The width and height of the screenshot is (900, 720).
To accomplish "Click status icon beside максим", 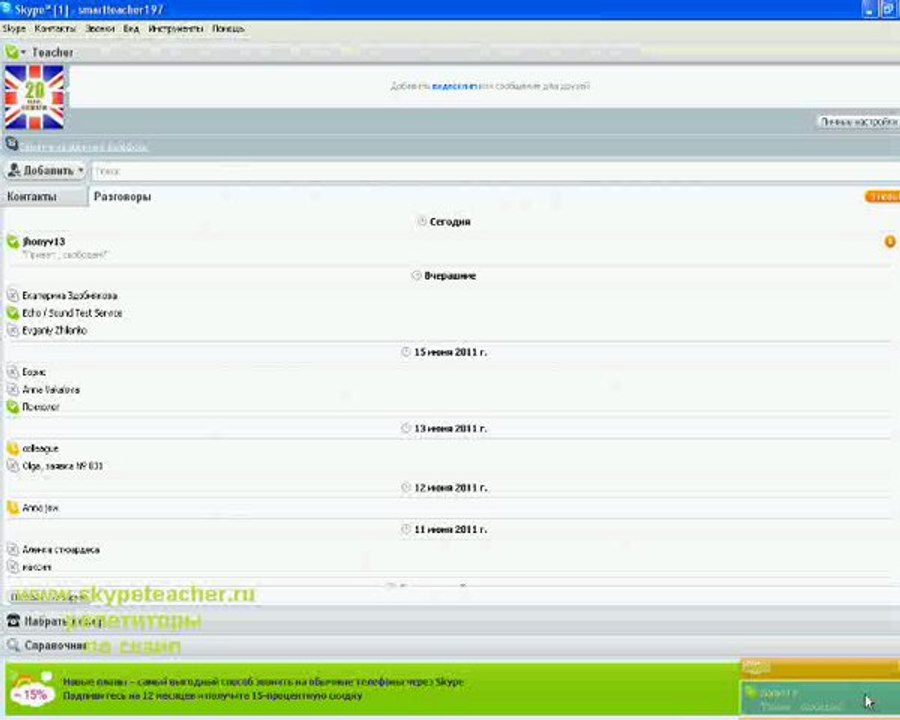I will [13, 567].
